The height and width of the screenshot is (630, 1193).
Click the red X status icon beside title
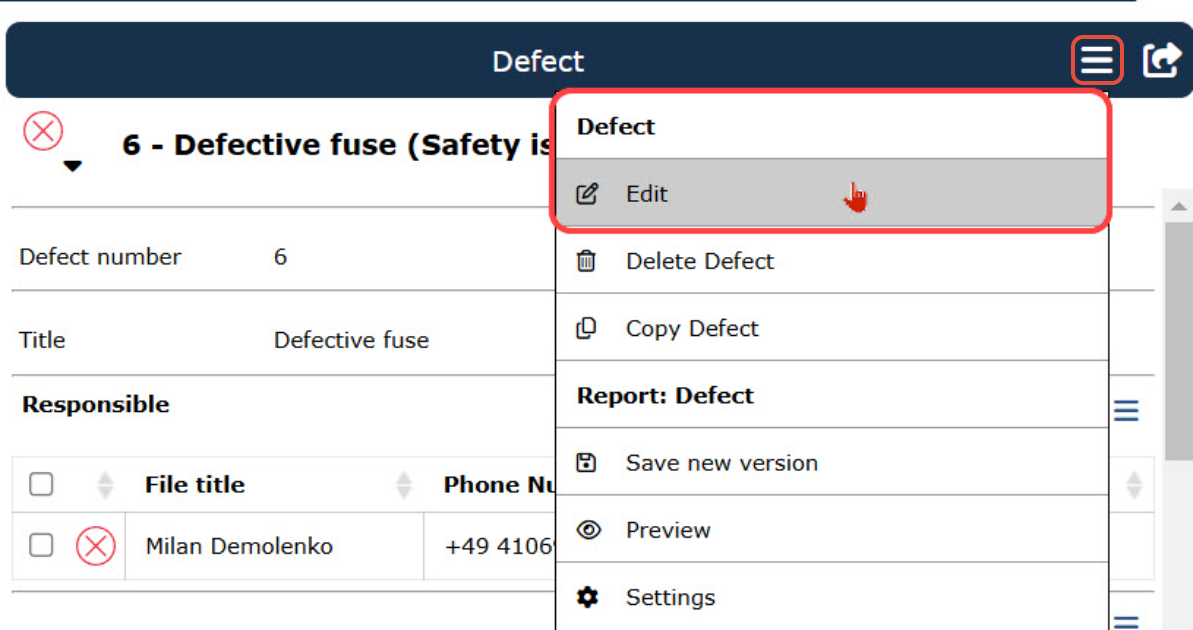(x=43, y=131)
